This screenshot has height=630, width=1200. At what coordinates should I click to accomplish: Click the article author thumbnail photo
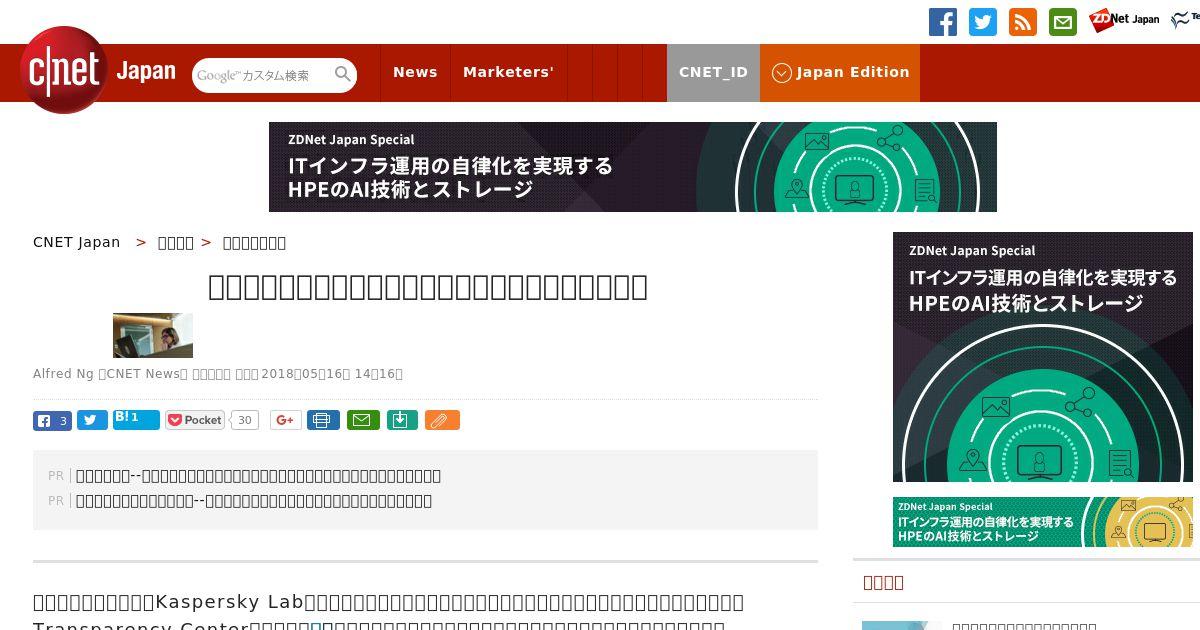click(153, 335)
